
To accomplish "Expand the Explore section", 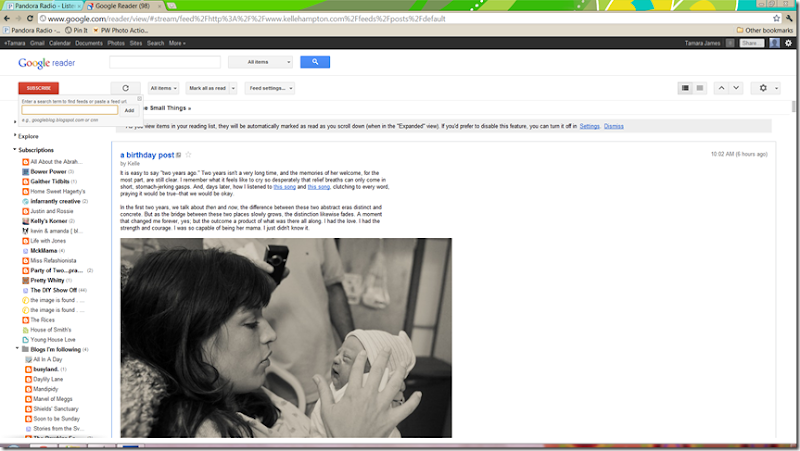I will (14, 136).
